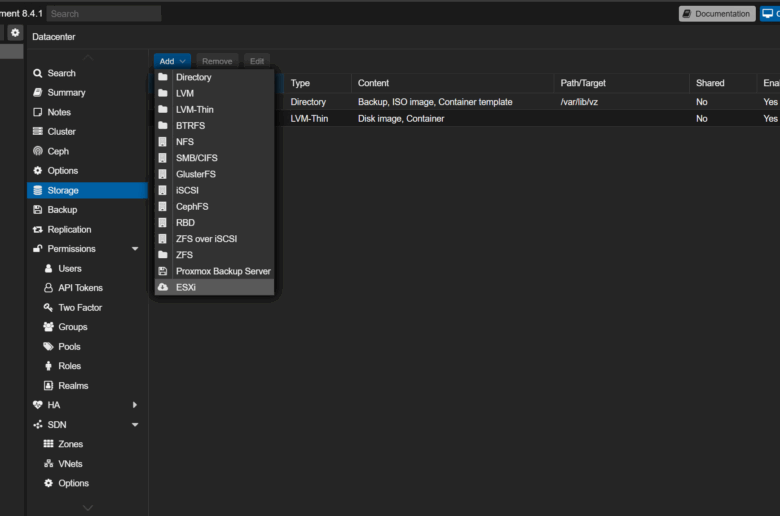Focus the top Search field
This screenshot has width=780, height=516.
tap(104, 14)
